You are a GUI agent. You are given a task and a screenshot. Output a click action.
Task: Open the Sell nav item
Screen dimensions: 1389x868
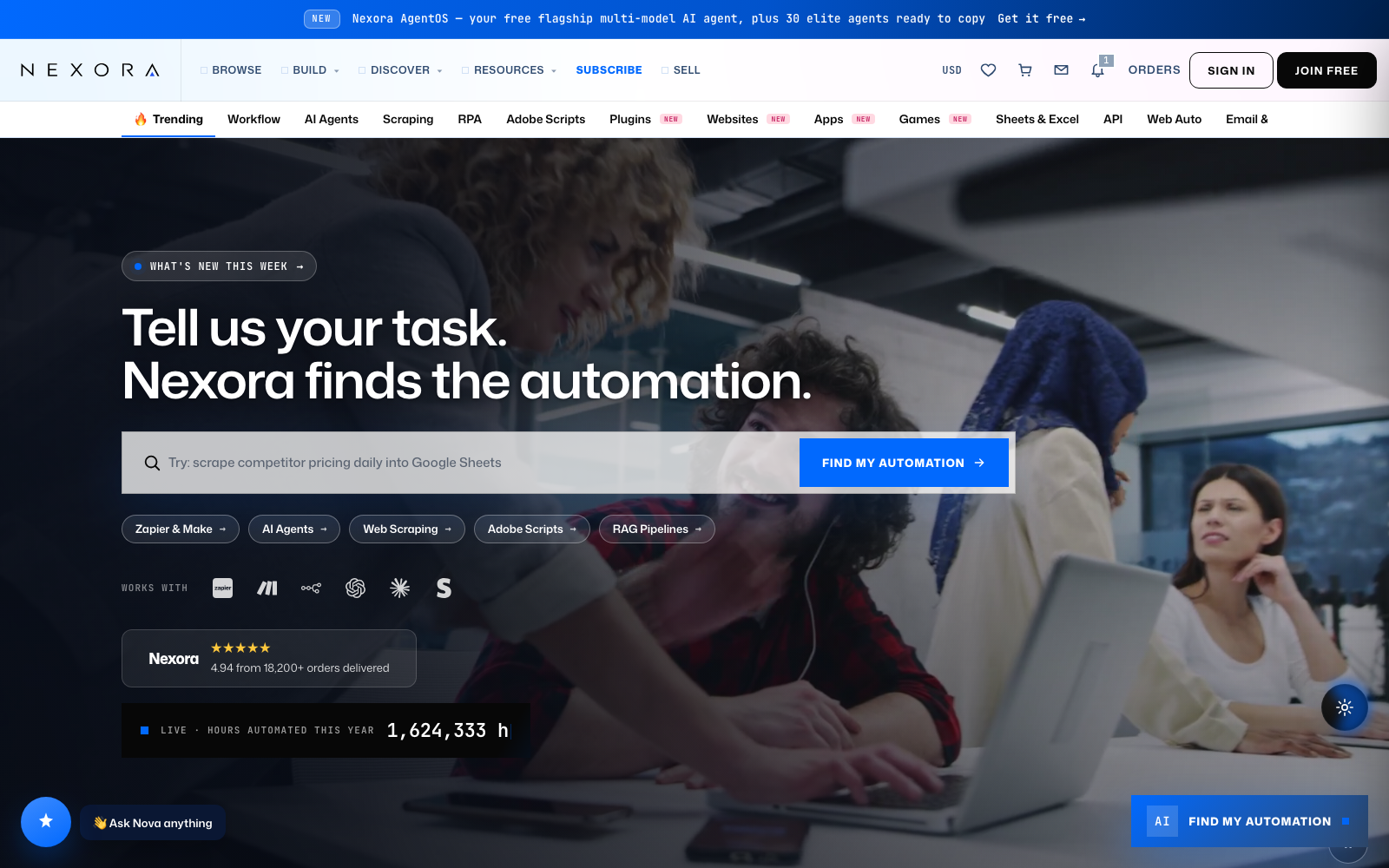(681, 70)
